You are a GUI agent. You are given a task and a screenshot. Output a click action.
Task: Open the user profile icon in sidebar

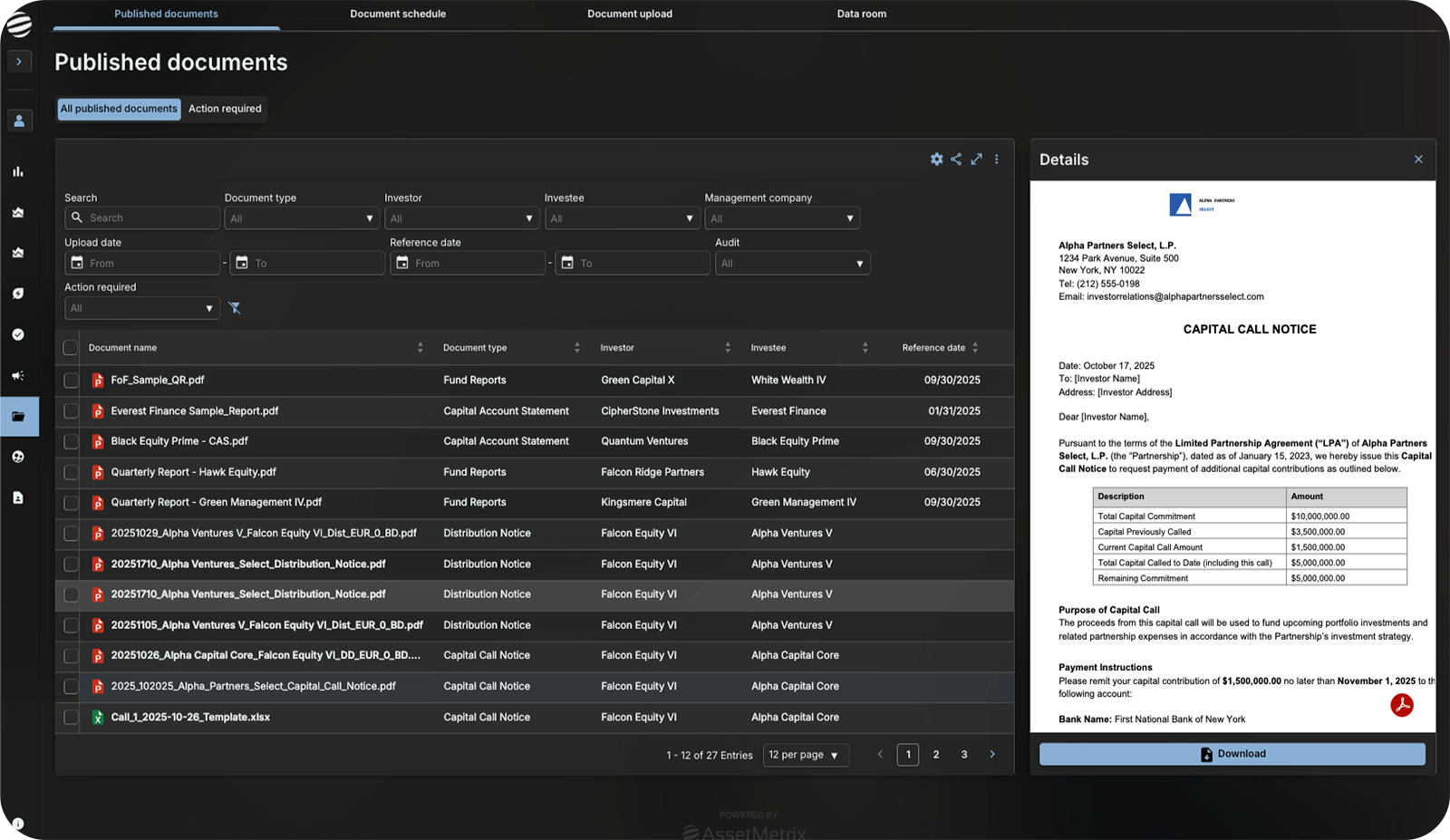click(19, 121)
